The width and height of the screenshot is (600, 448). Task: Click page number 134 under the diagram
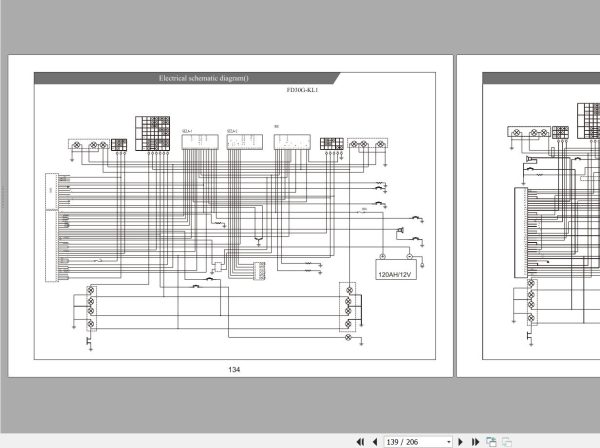[x=234, y=370]
